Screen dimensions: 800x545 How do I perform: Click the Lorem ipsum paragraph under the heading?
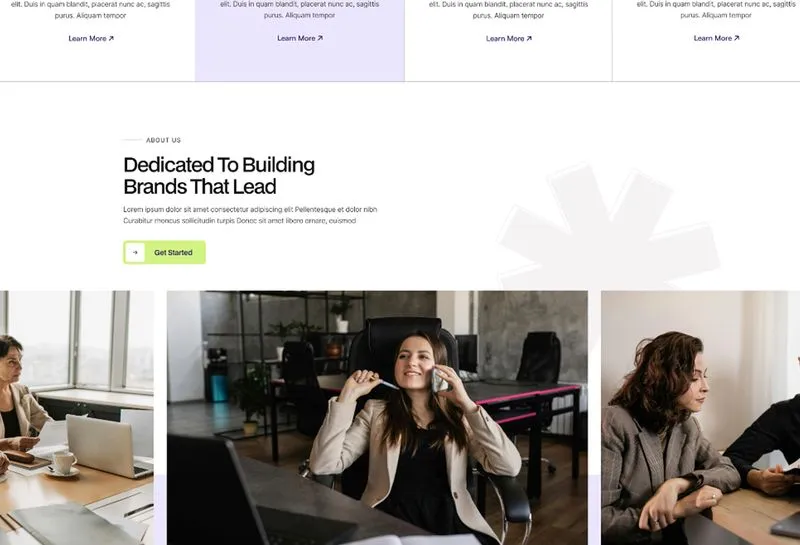[x=250, y=215]
